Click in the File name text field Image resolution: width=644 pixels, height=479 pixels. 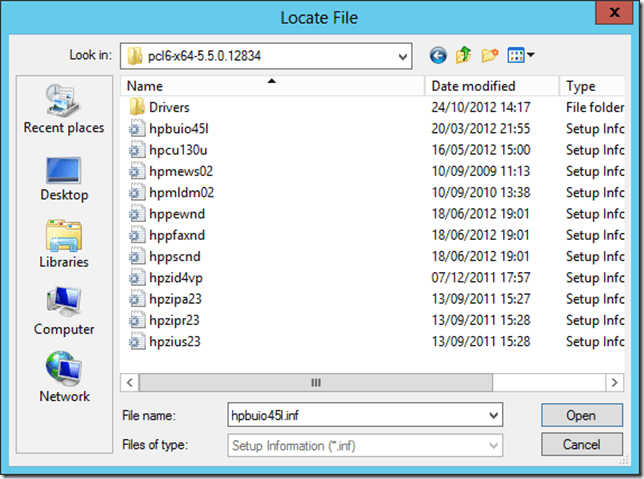tap(355, 415)
